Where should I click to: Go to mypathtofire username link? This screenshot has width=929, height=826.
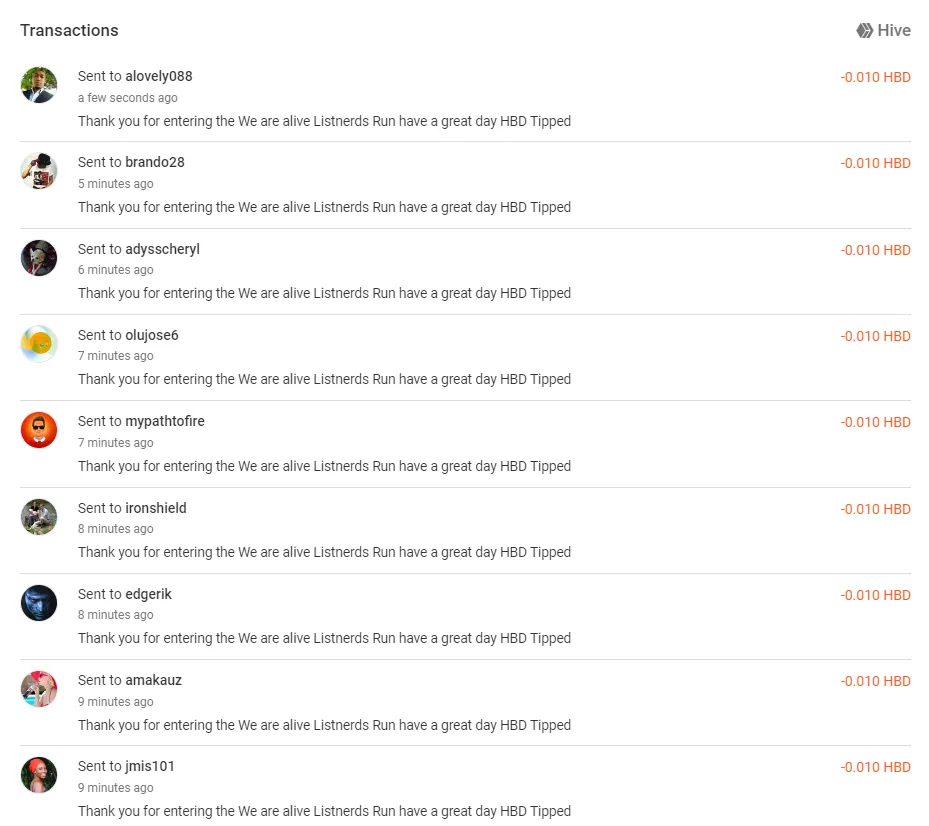pyautogui.click(x=165, y=421)
